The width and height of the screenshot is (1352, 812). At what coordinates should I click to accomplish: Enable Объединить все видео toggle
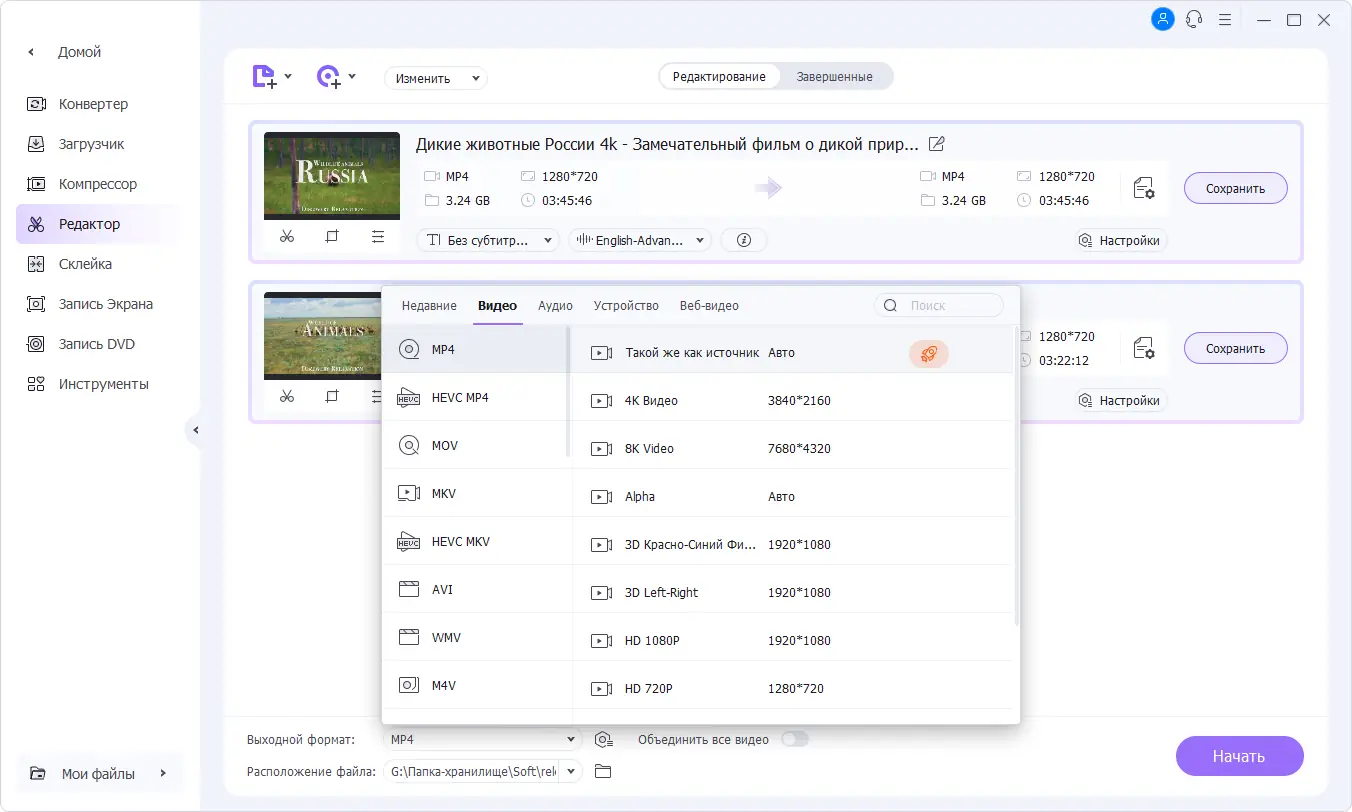(795, 739)
